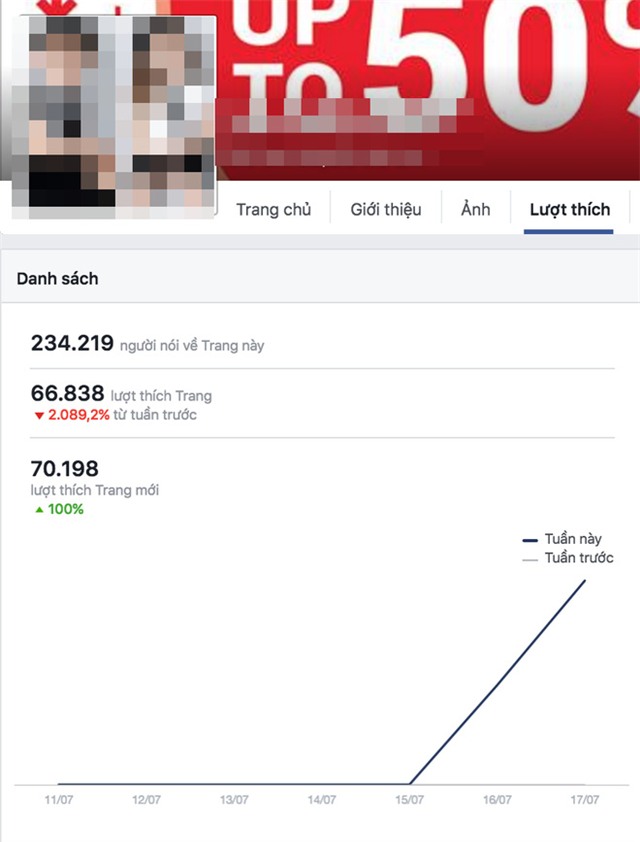The image size is (640, 842).
Task: Select the 17/07 date on chart axis
Action: 584,800
